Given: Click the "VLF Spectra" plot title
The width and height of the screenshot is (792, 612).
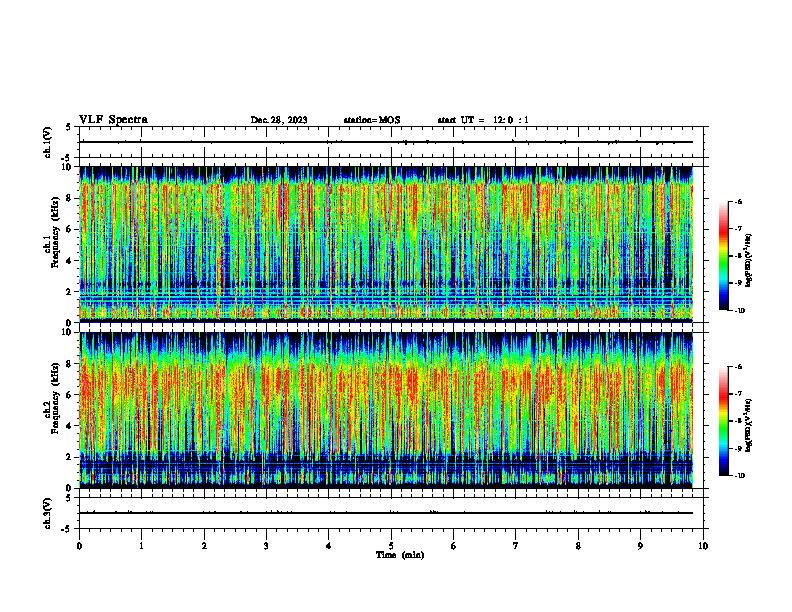Looking at the screenshot, I should click(113, 120).
